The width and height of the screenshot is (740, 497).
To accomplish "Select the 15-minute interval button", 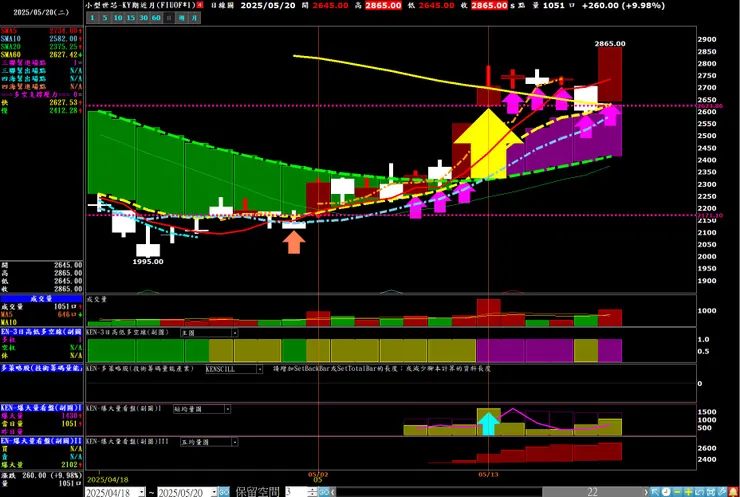I will [131, 18].
